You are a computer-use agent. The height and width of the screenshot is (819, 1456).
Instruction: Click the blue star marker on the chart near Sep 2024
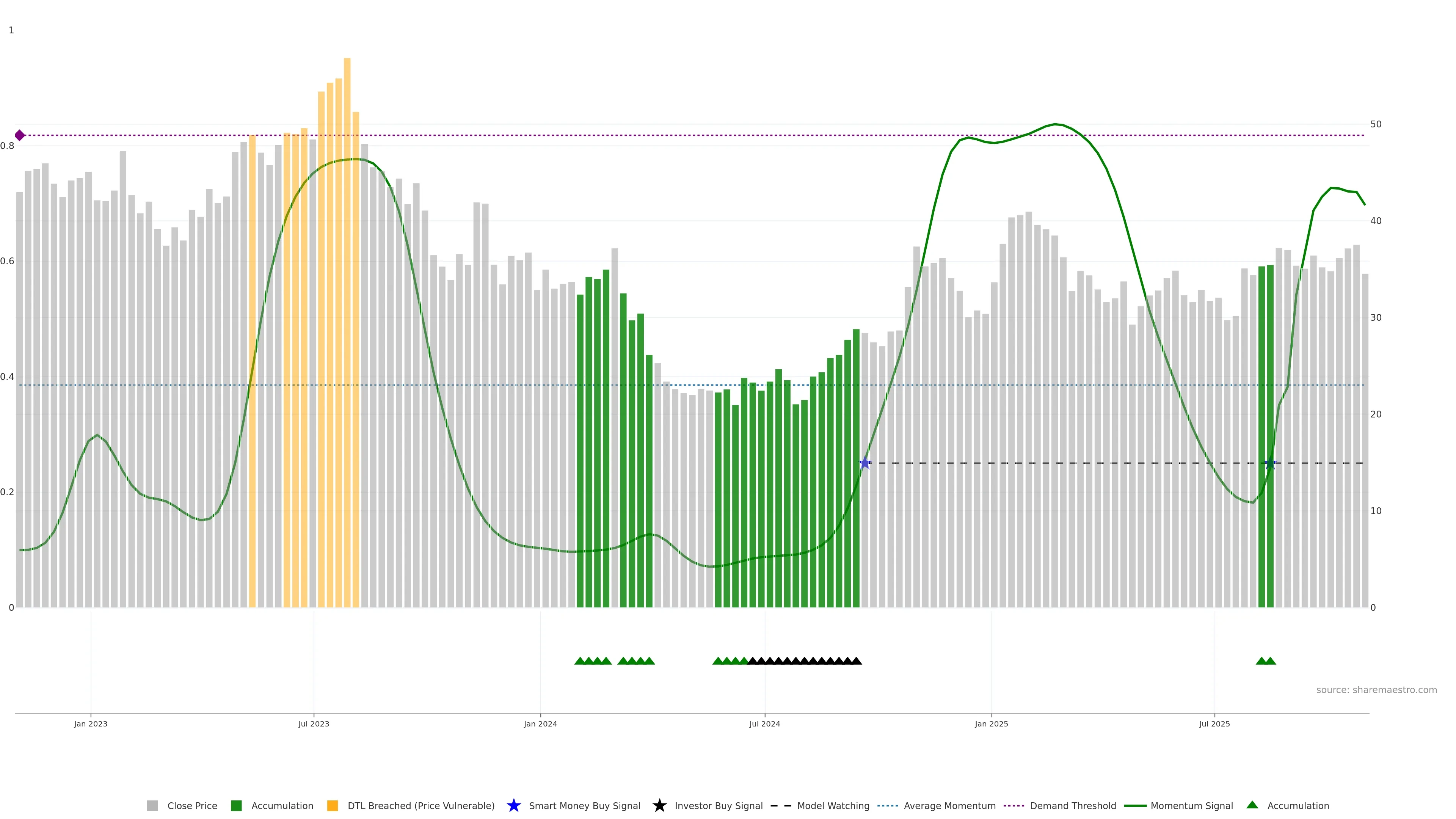coord(865,463)
